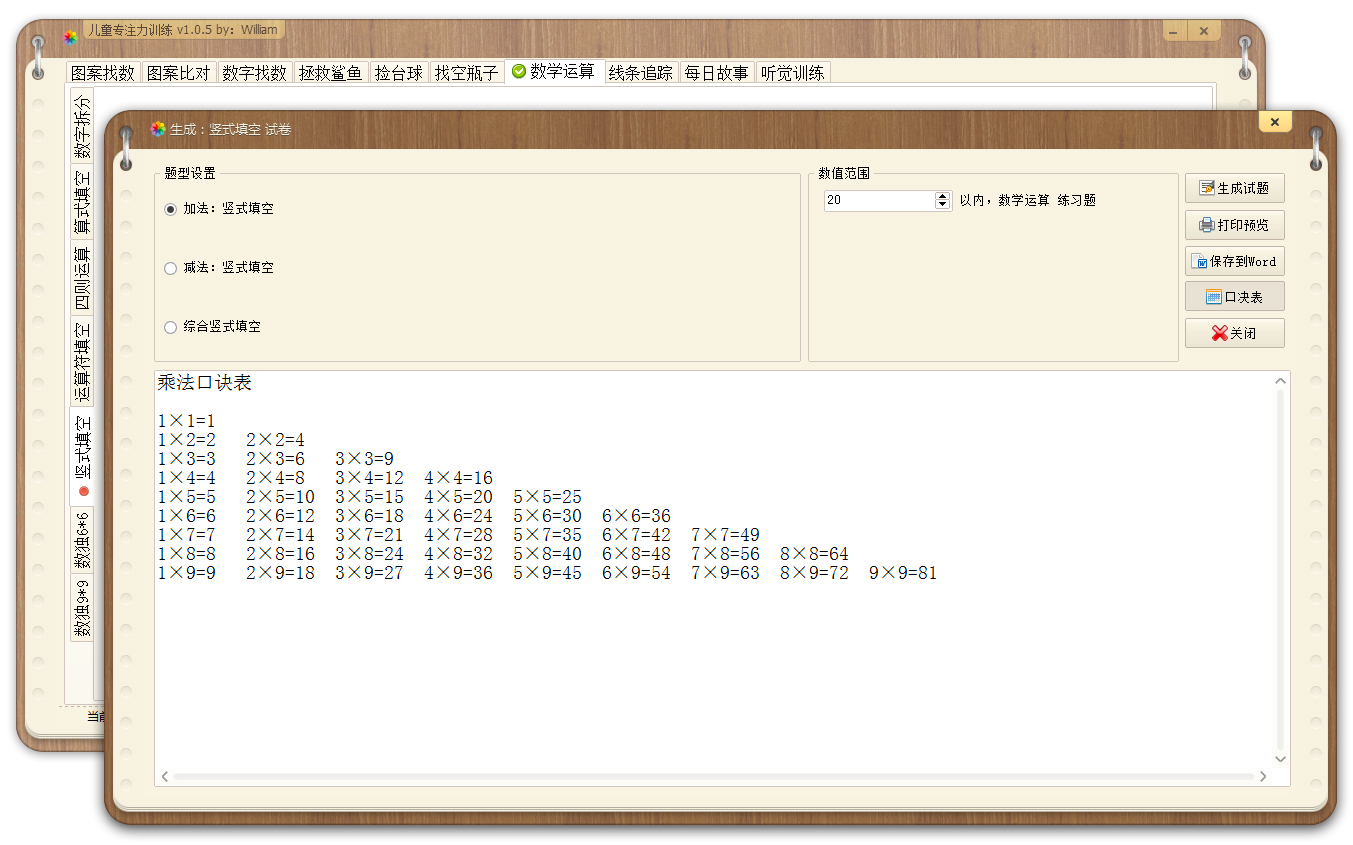Screen dimensions: 1353x845
Task: Click the colorful icon in 竖式填空 dialog title bar
Action: coord(157,128)
